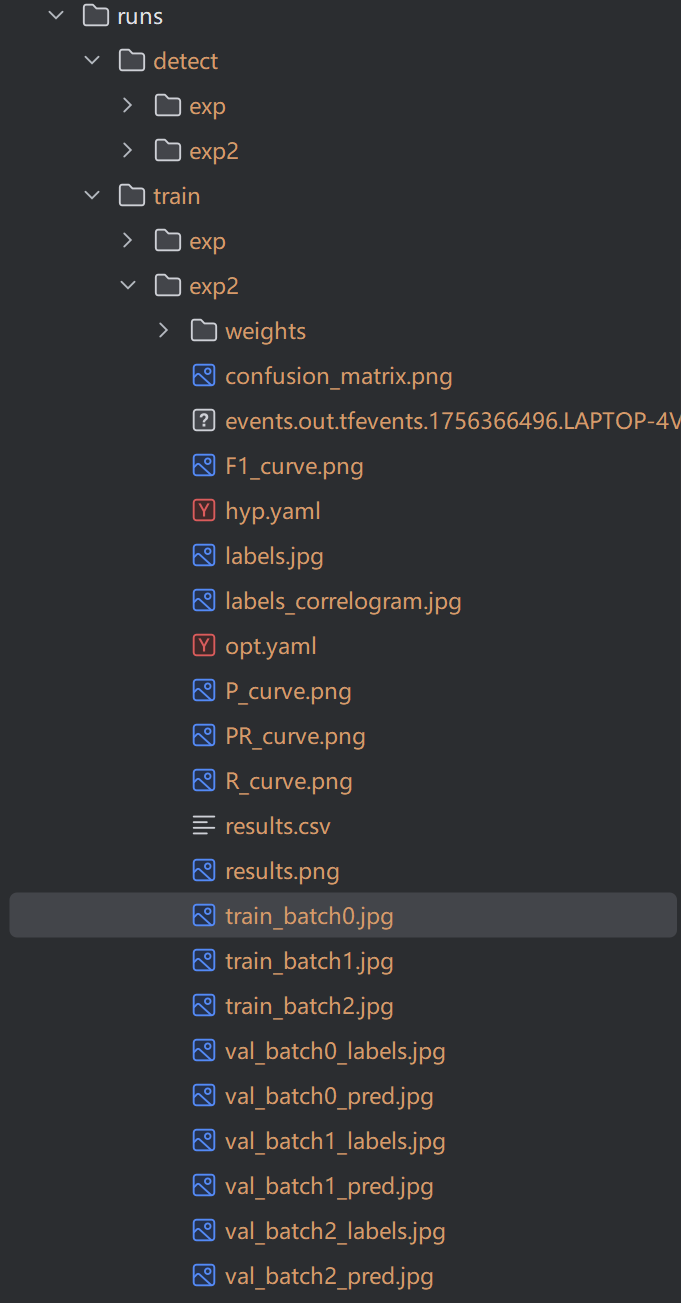Select the detect folder name
681x1303 pixels.
click(186, 62)
